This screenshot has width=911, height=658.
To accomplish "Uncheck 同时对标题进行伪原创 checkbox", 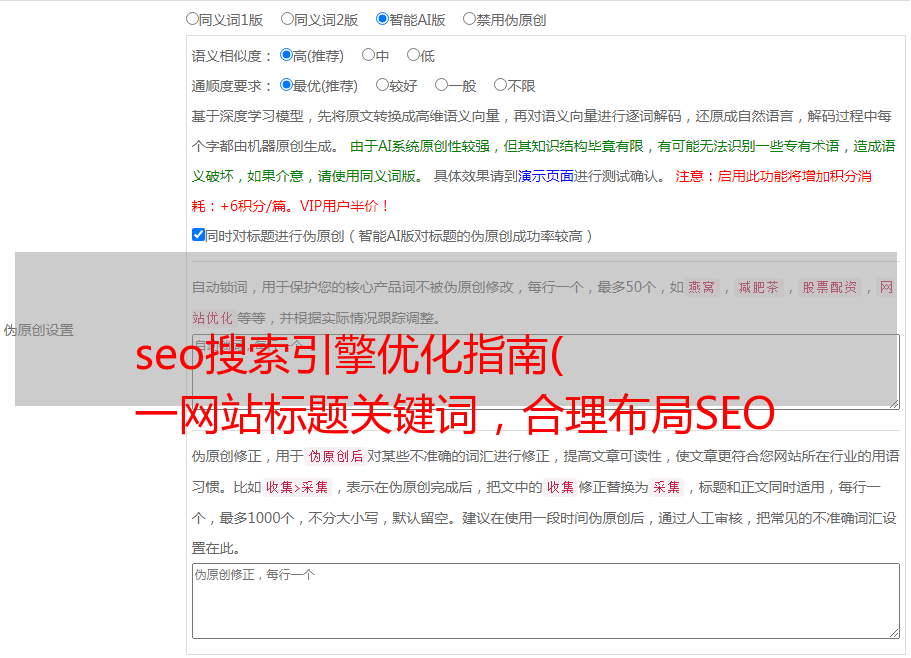I will tap(198, 235).
